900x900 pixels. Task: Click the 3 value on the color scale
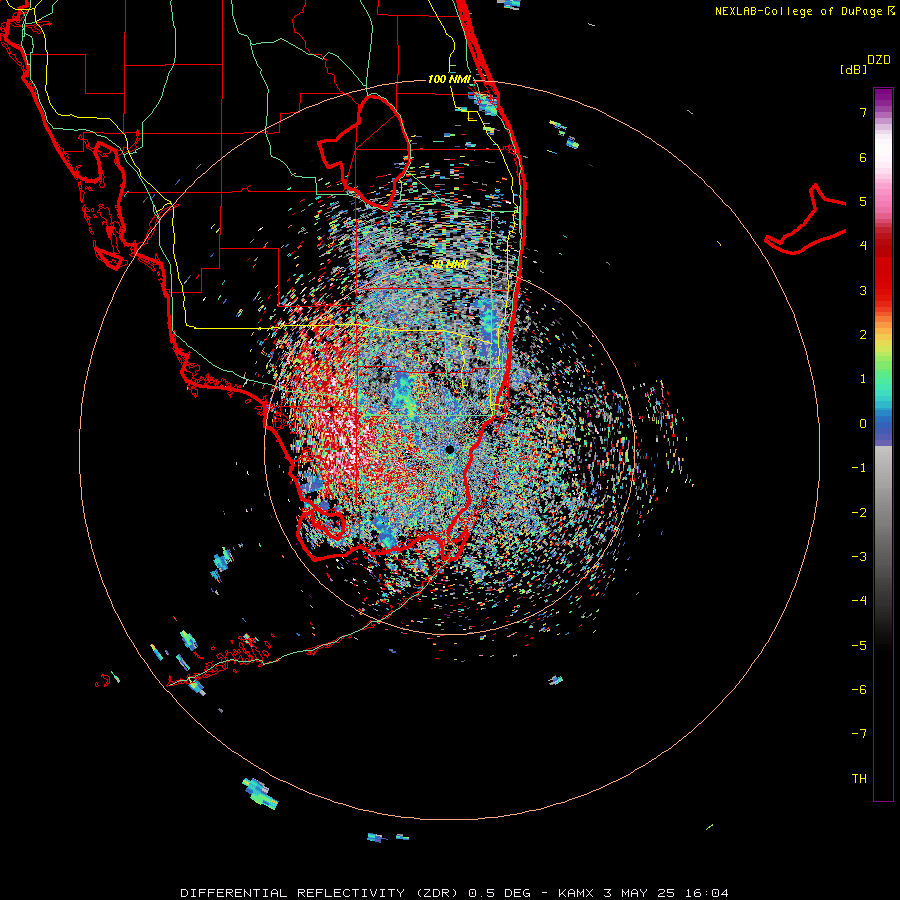pyautogui.click(x=863, y=290)
